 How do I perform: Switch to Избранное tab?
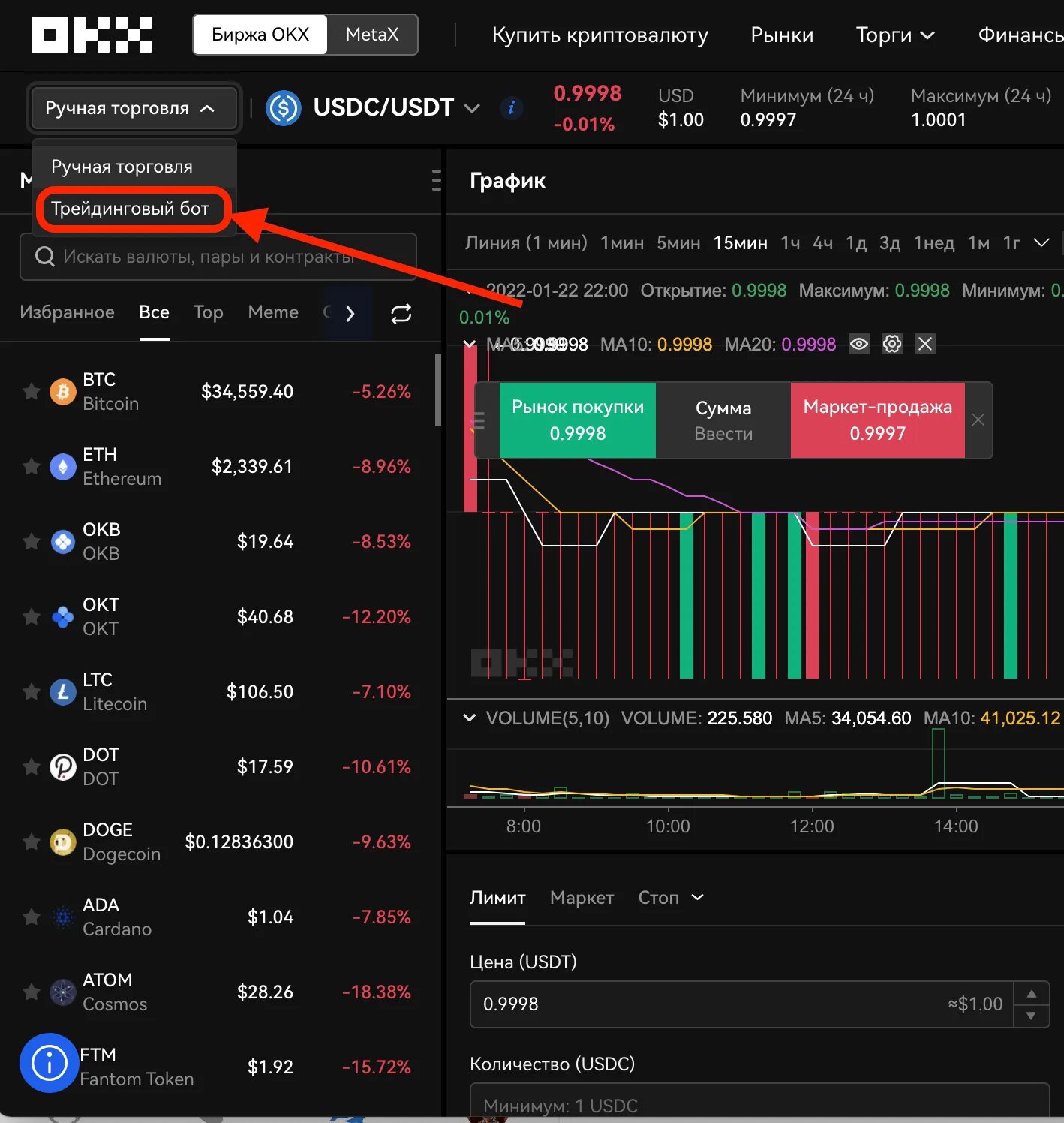click(67, 312)
